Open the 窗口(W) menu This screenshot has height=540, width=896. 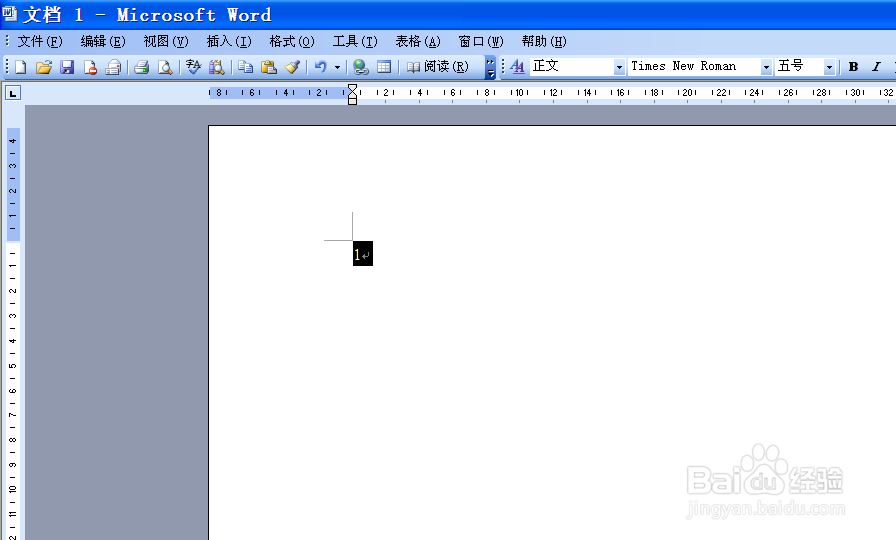(481, 42)
